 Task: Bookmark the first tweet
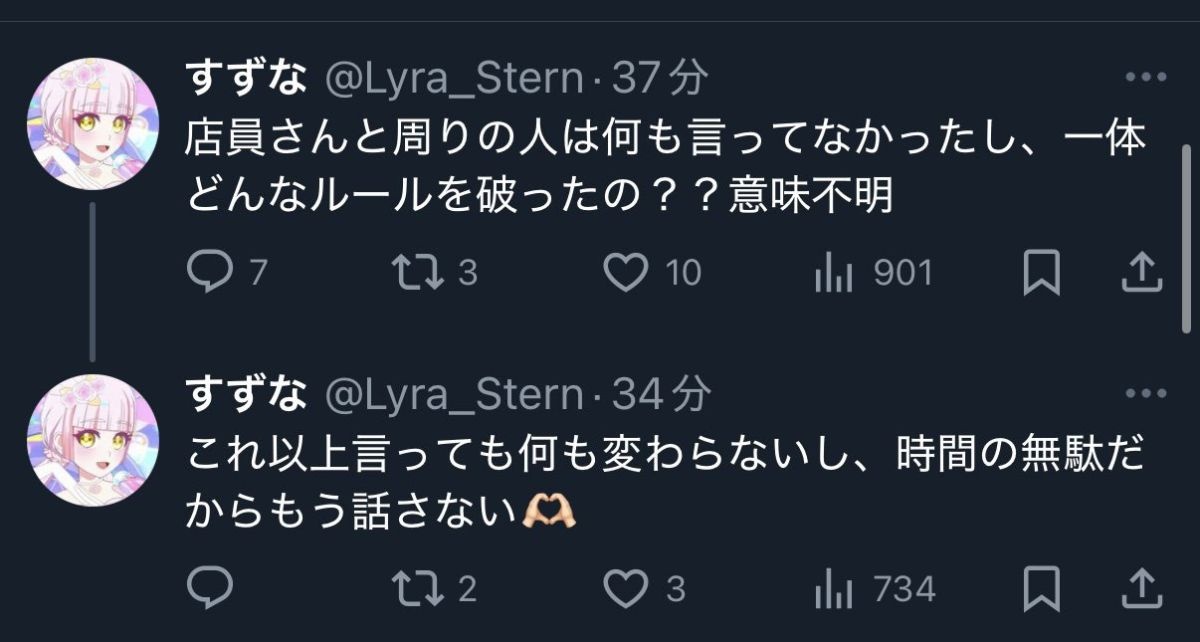[1041, 272]
